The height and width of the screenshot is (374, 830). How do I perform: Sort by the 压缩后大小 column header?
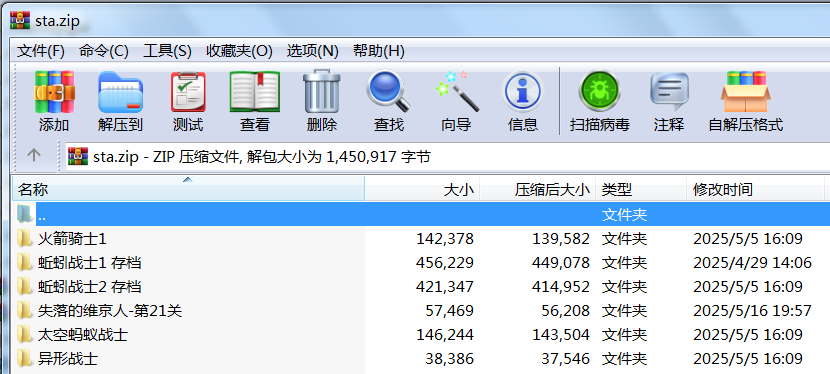click(x=537, y=189)
